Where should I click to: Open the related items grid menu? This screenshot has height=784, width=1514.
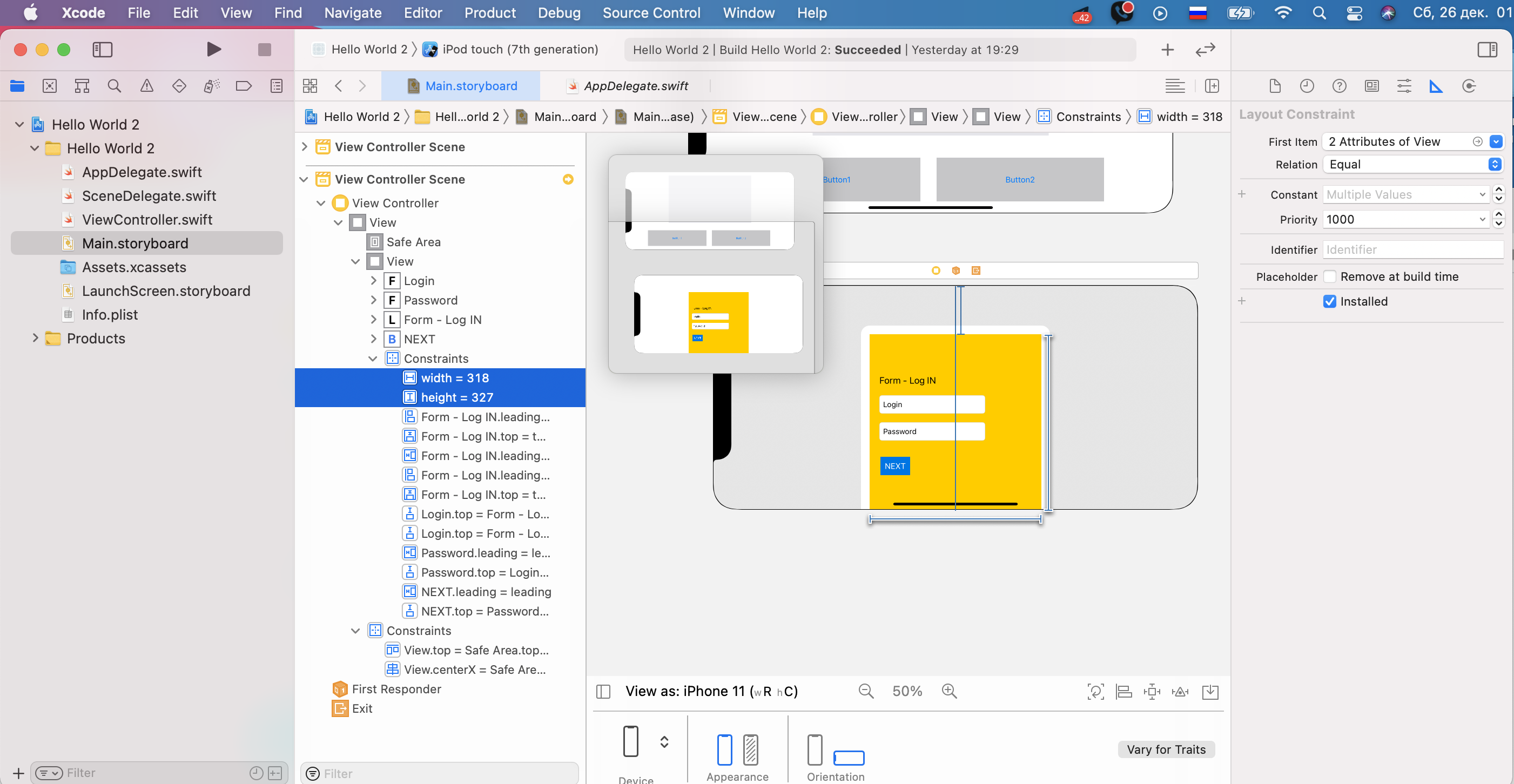tap(309, 86)
